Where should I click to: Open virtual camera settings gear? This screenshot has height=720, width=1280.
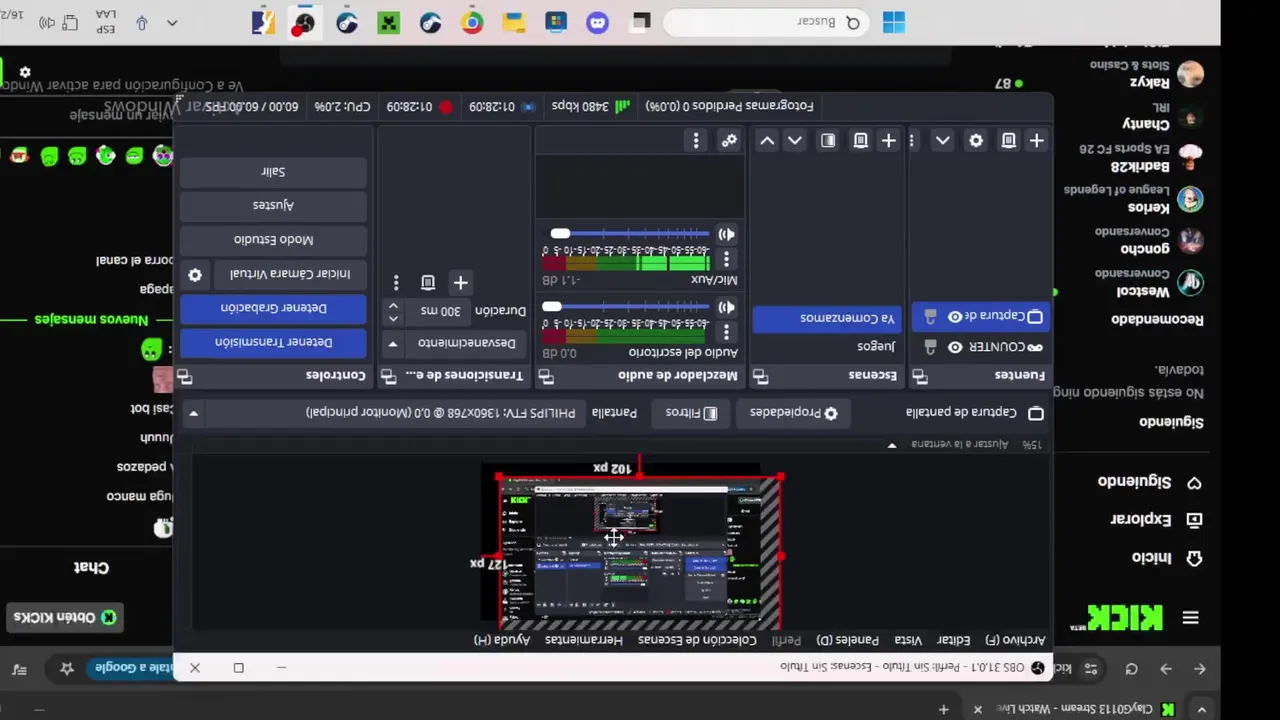click(x=195, y=274)
